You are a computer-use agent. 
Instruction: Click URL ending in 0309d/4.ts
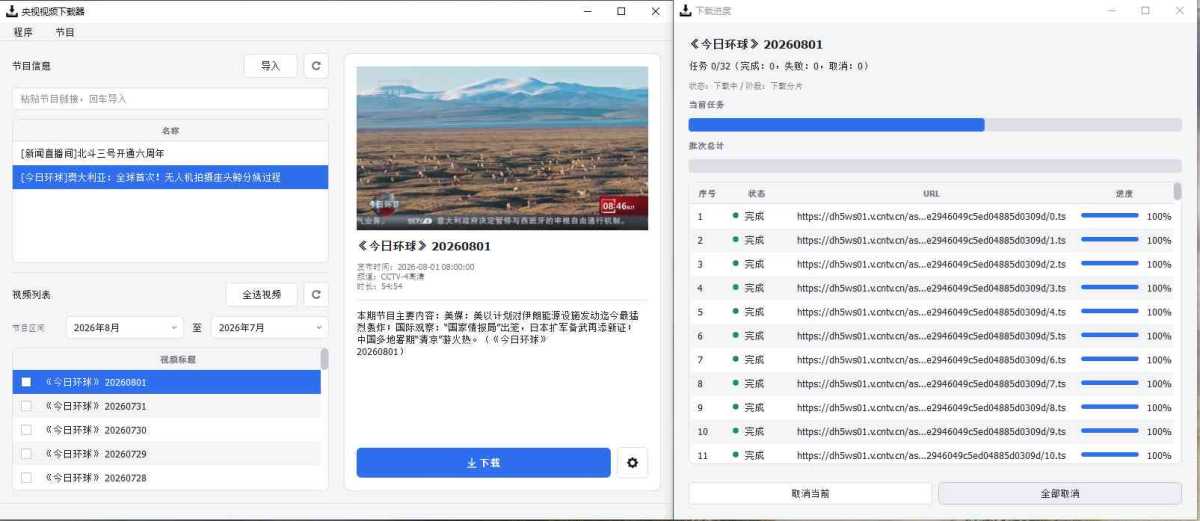pyautogui.click(x=931, y=312)
